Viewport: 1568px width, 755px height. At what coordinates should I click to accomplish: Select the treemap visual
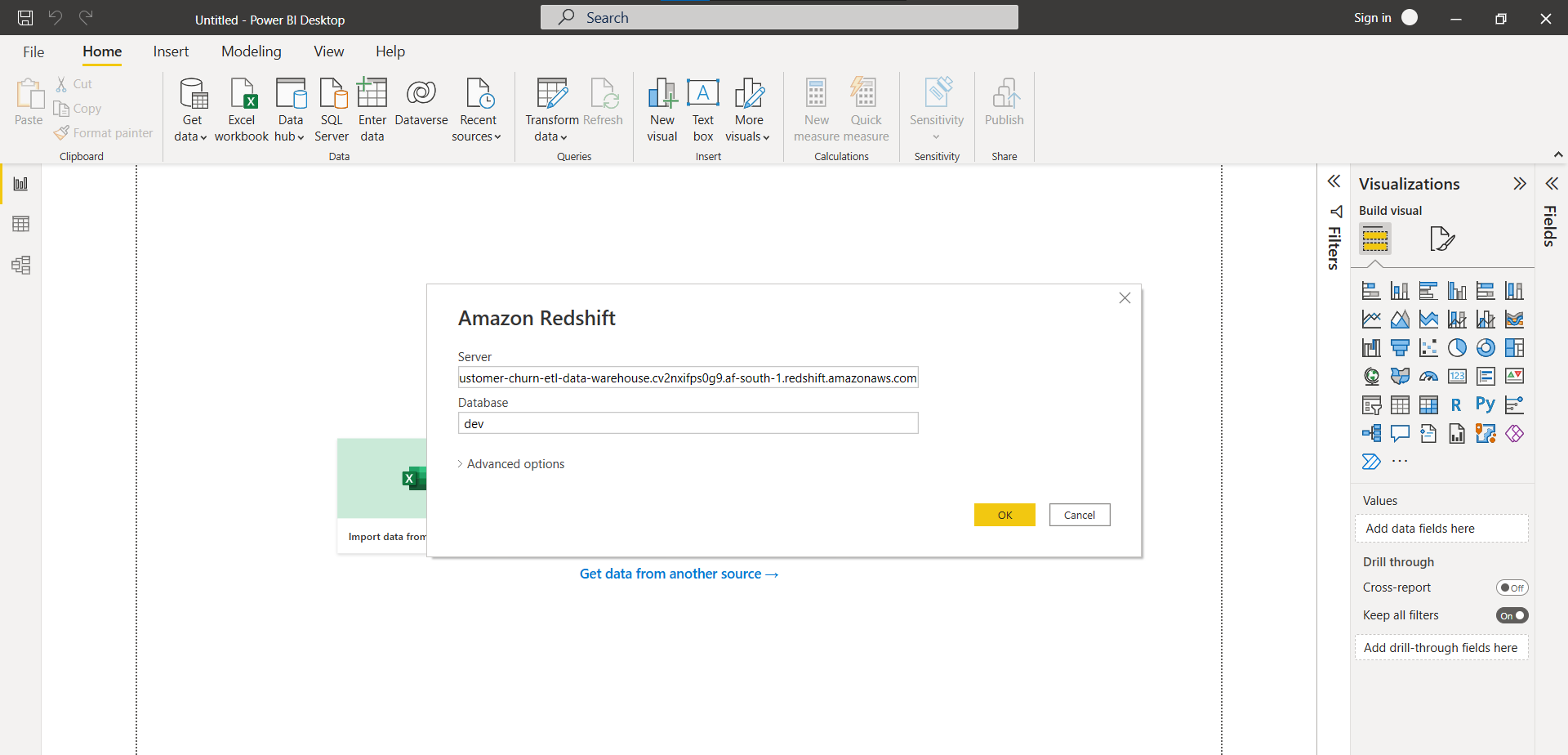coord(1514,348)
